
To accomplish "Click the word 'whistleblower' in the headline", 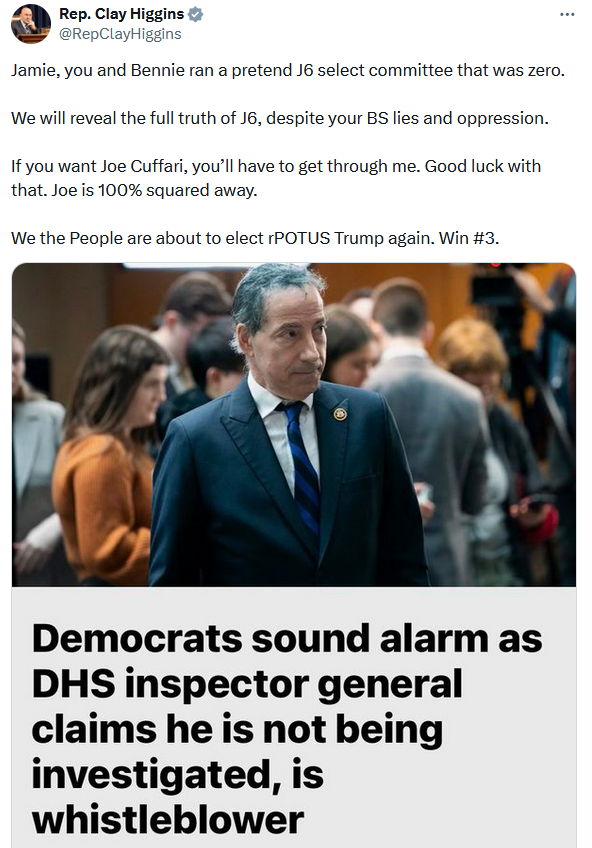I will coord(168,820).
